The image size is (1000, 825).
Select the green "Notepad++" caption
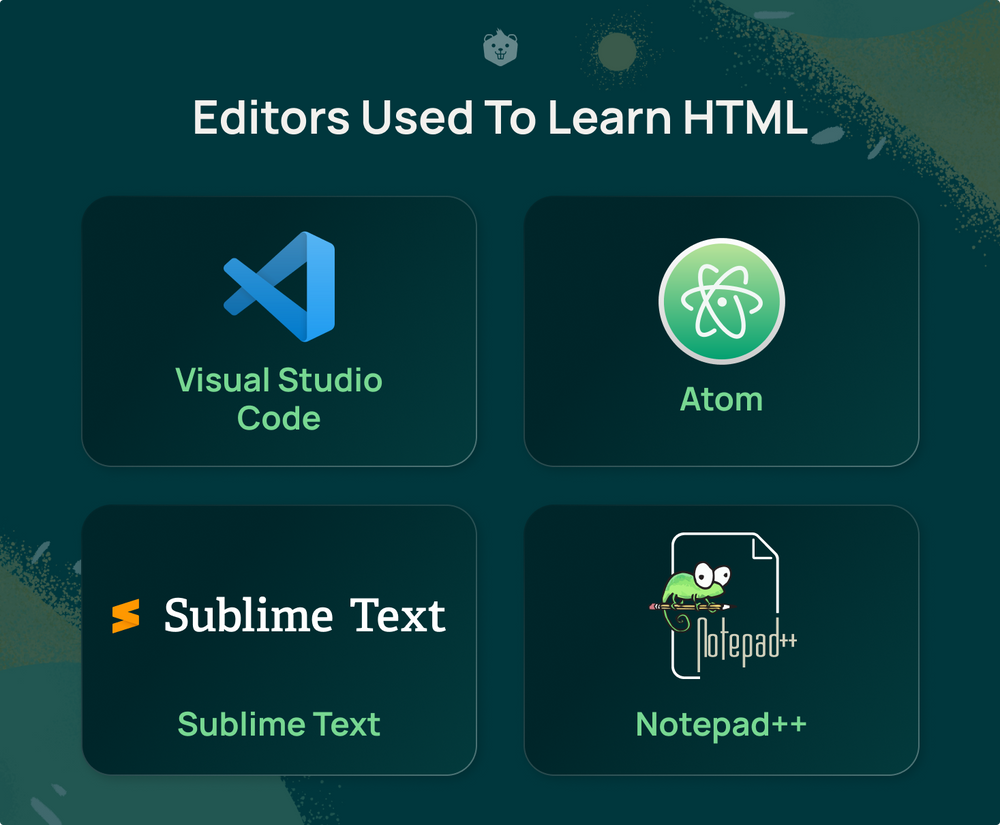[721, 725]
